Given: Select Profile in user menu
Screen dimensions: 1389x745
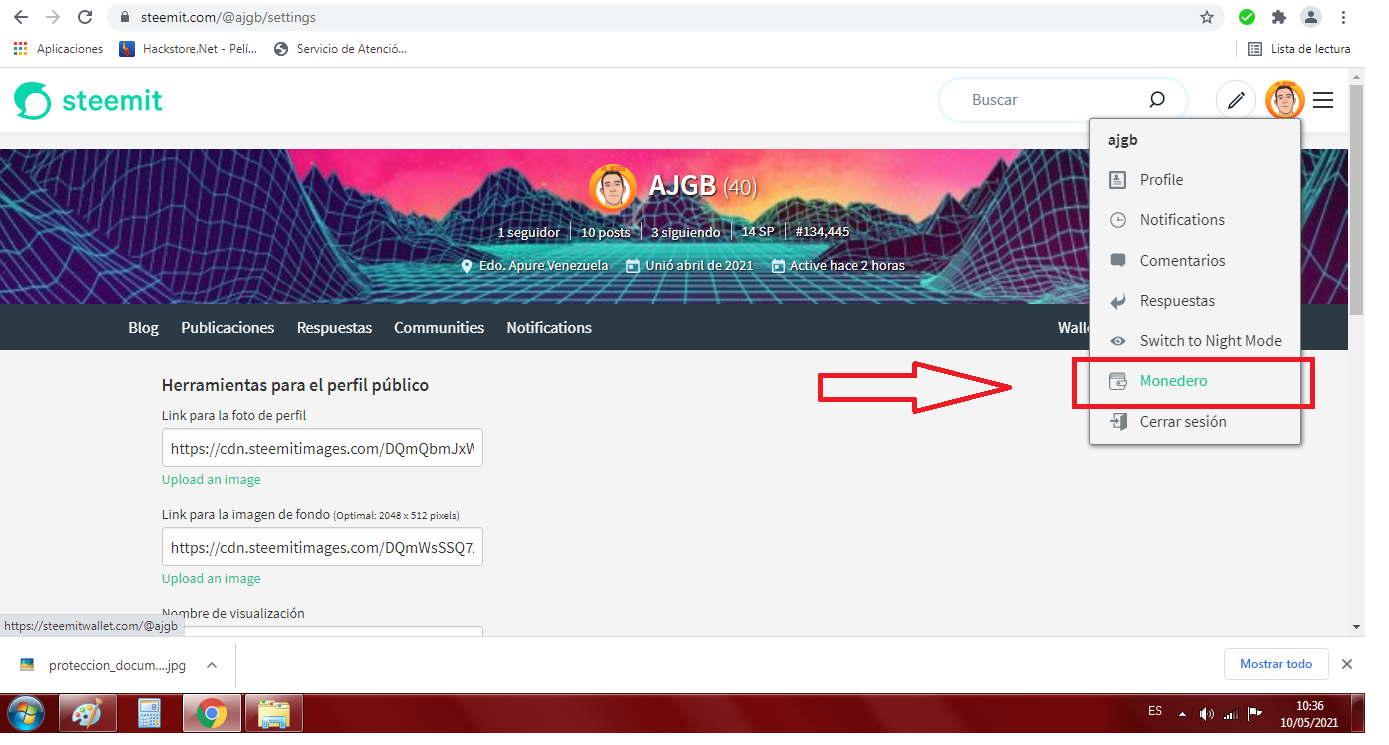Looking at the screenshot, I should 1195,180.
